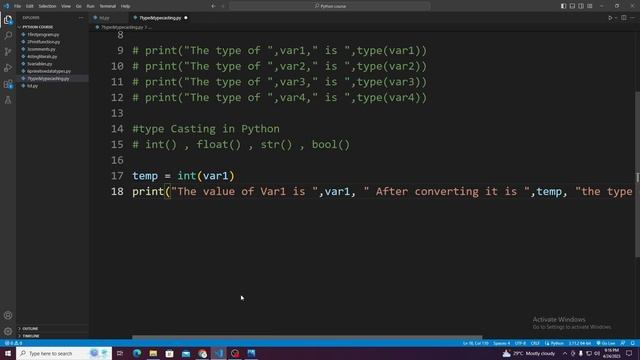Open the Run menu

coord(91,6)
